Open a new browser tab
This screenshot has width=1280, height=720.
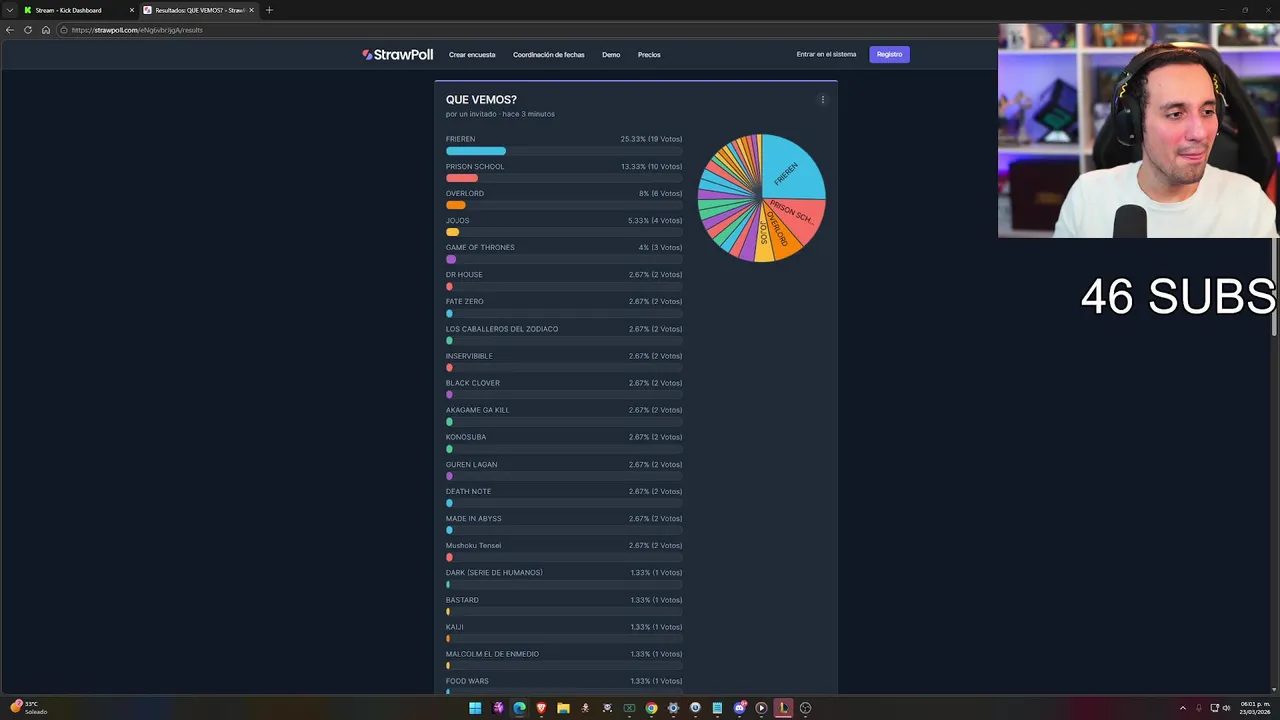click(269, 10)
